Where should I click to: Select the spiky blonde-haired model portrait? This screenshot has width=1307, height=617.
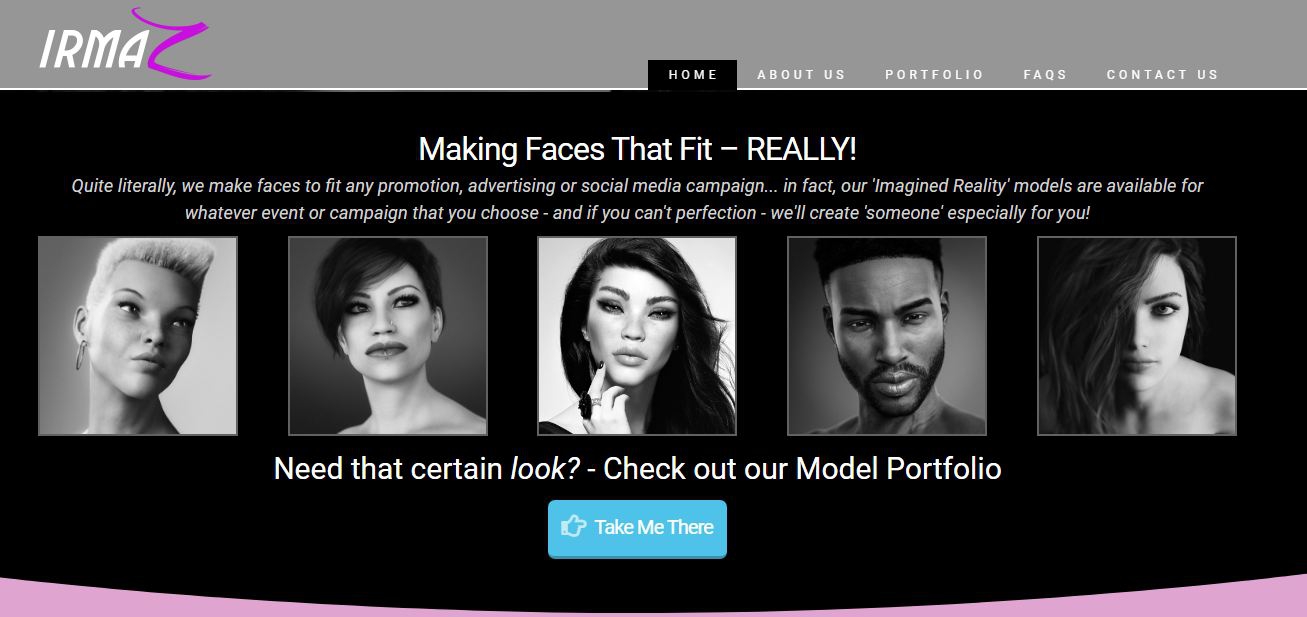[x=138, y=336]
